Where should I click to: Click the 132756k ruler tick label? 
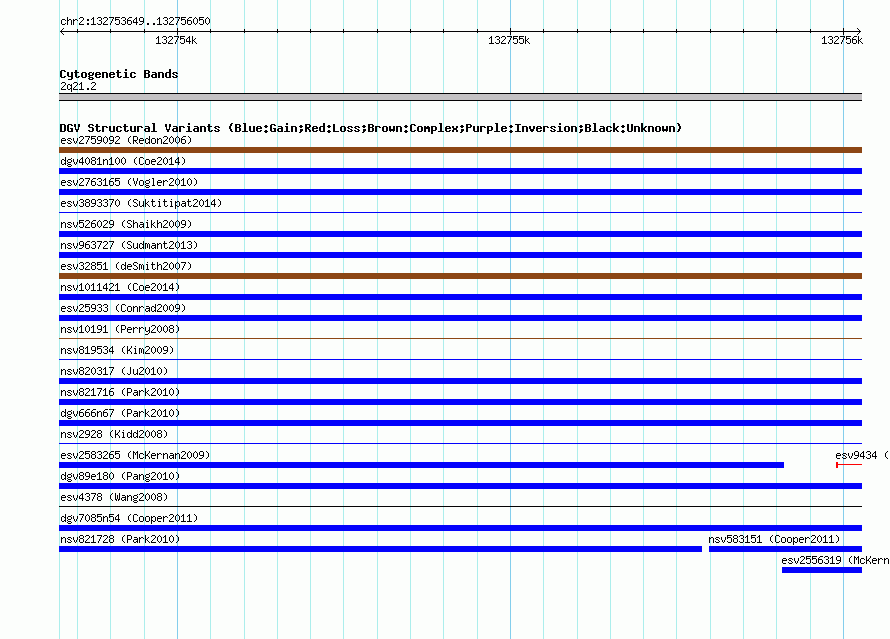(x=842, y=40)
